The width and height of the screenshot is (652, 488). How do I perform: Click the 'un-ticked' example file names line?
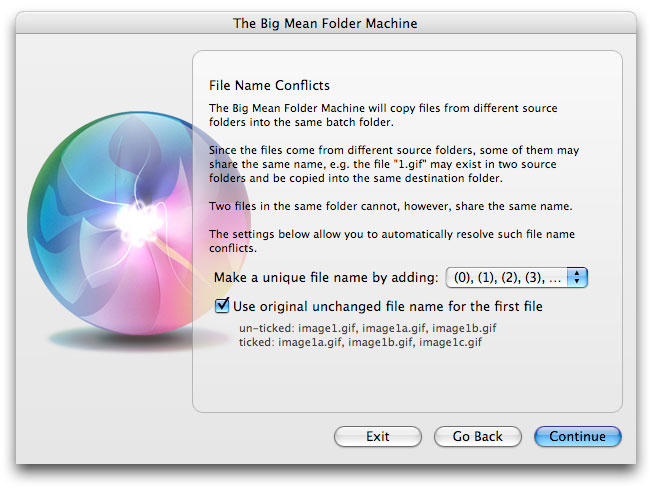coord(368,328)
